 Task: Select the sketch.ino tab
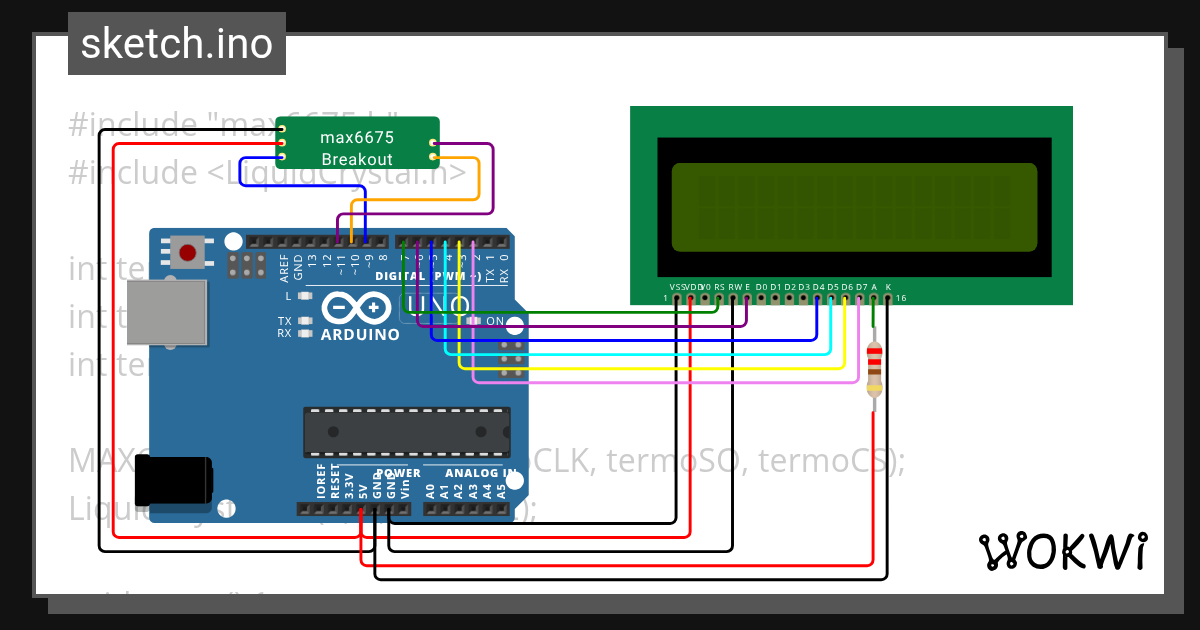coord(176,43)
